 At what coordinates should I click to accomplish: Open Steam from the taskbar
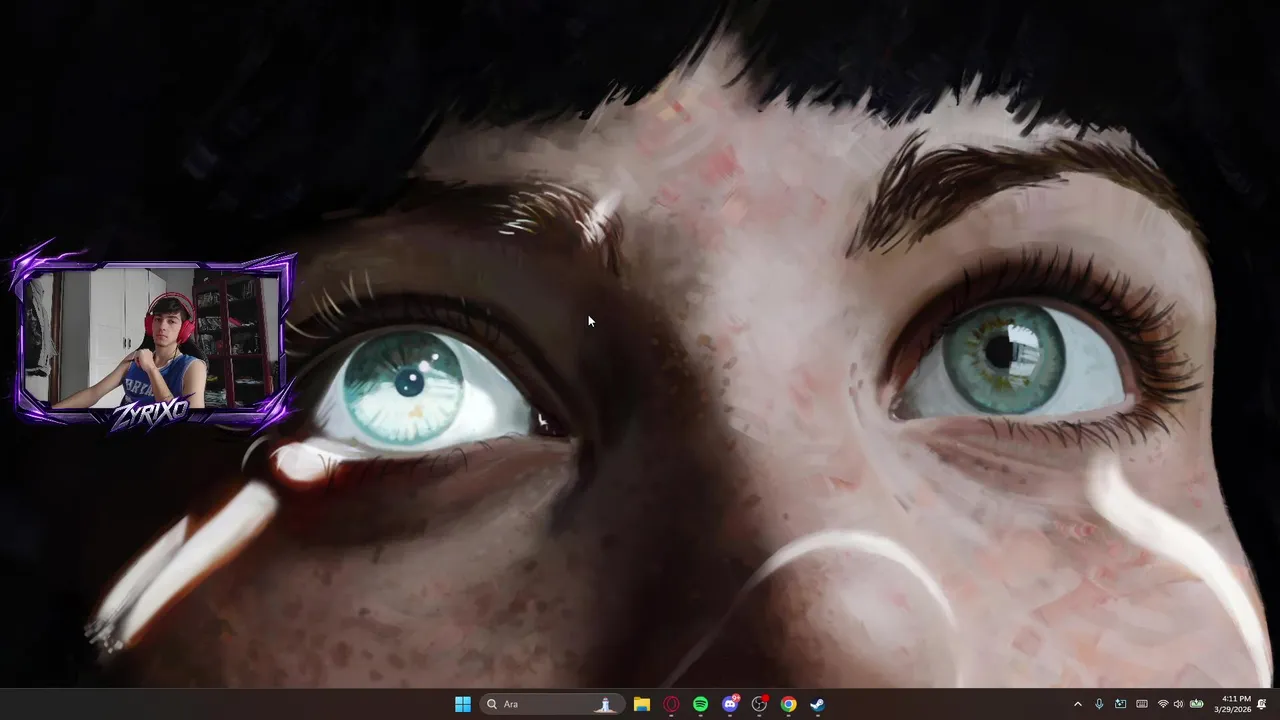click(x=817, y=704)
